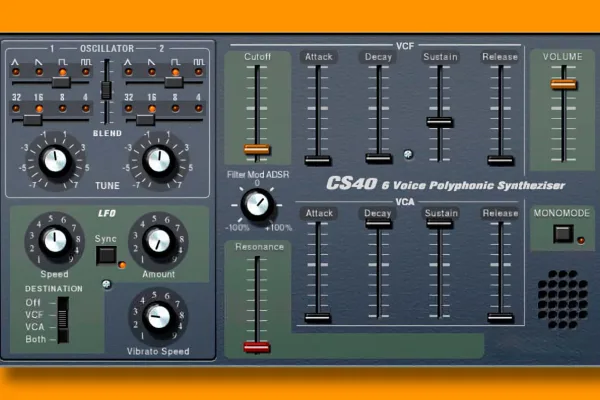This screenshot has width=600, height=400.
Task: Select pulse waveform LED on Oscillator 1
Action: [86, 72]
